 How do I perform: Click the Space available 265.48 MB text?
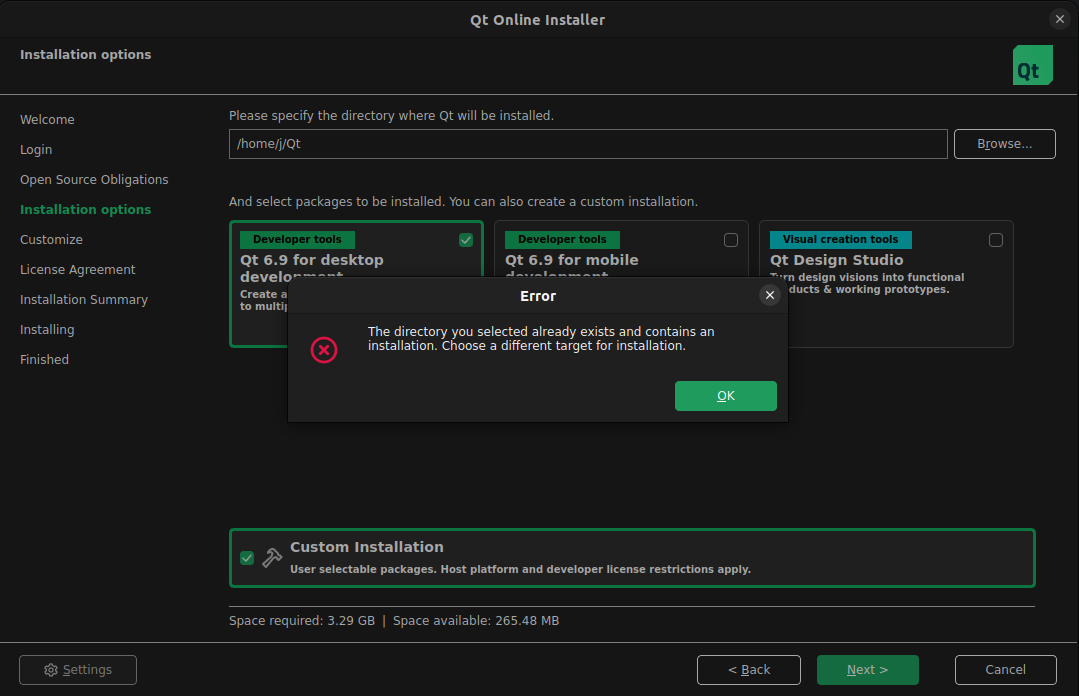click(476, 621)
